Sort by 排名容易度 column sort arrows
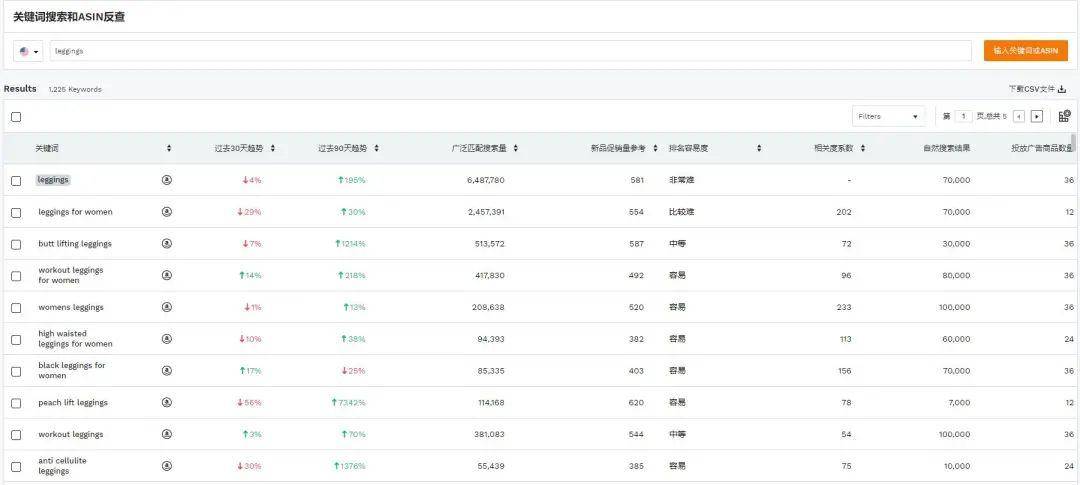The image size is (1080, 485). point(759,149)
